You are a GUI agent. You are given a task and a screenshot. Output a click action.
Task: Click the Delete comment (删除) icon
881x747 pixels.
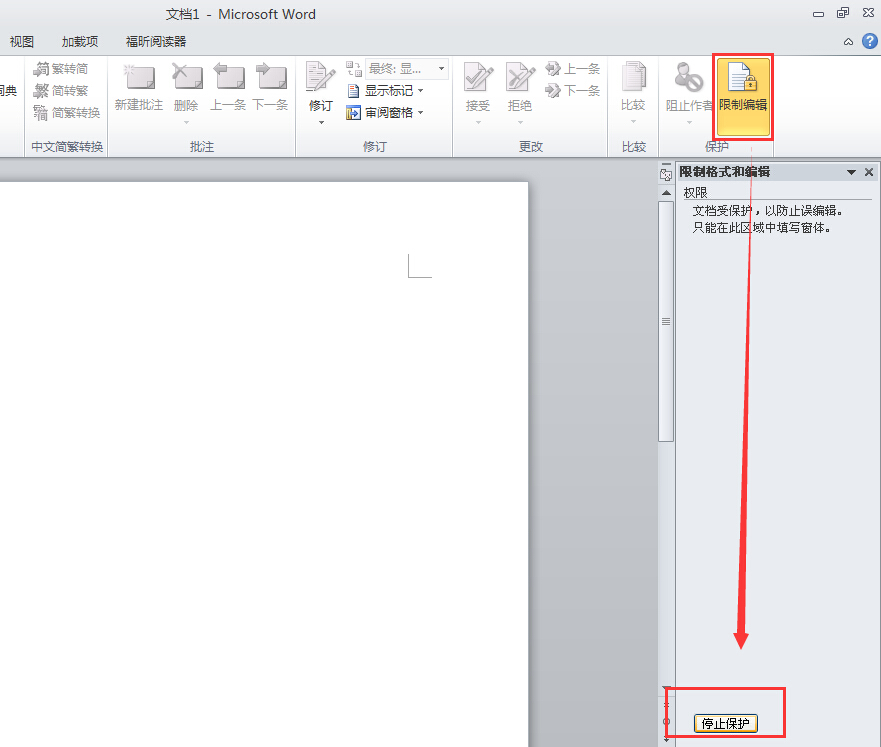point(187,78)
